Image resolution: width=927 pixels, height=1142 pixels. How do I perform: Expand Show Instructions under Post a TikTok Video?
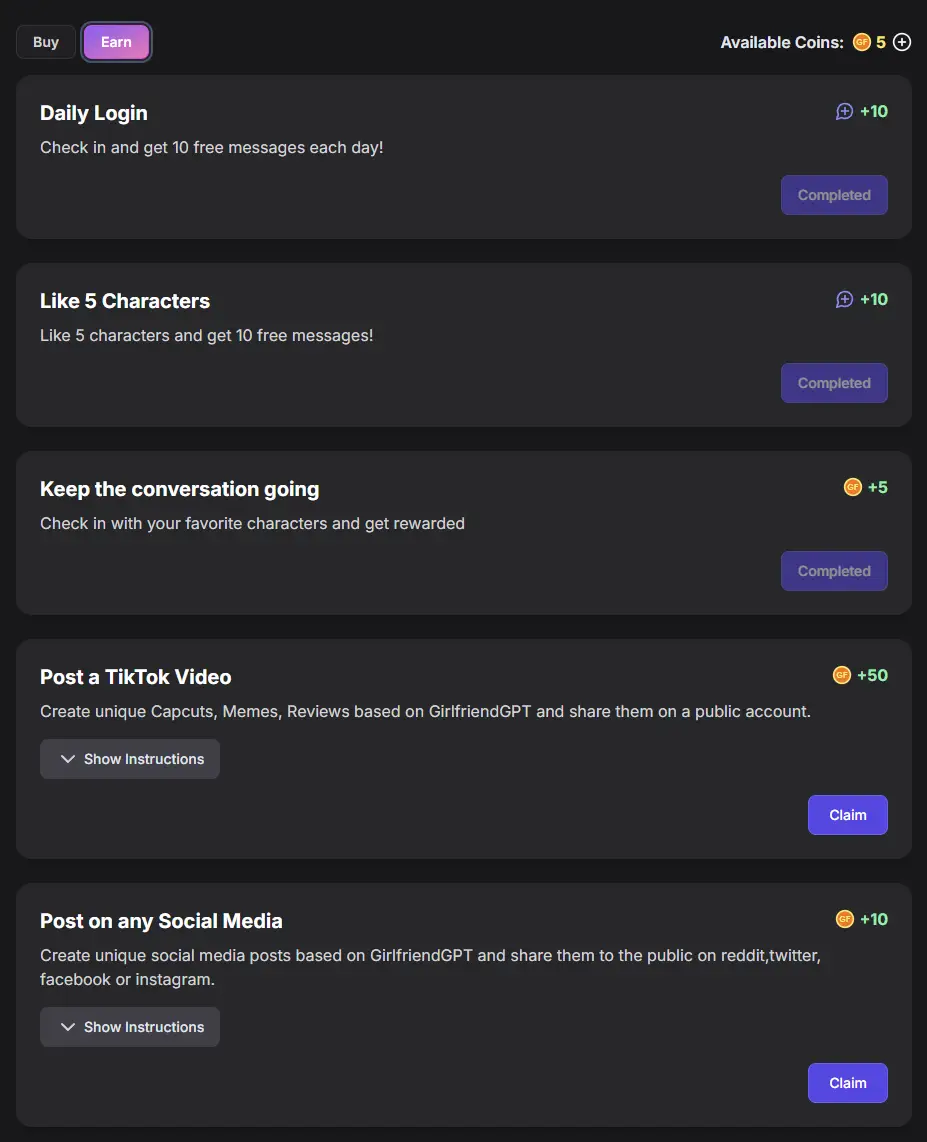(x=130, y=759)
